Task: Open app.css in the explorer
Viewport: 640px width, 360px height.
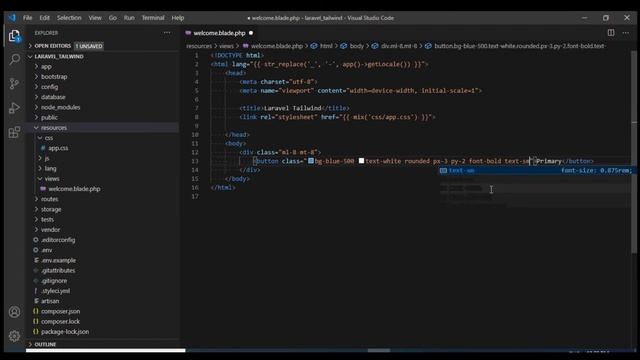Action: point(58,148)
